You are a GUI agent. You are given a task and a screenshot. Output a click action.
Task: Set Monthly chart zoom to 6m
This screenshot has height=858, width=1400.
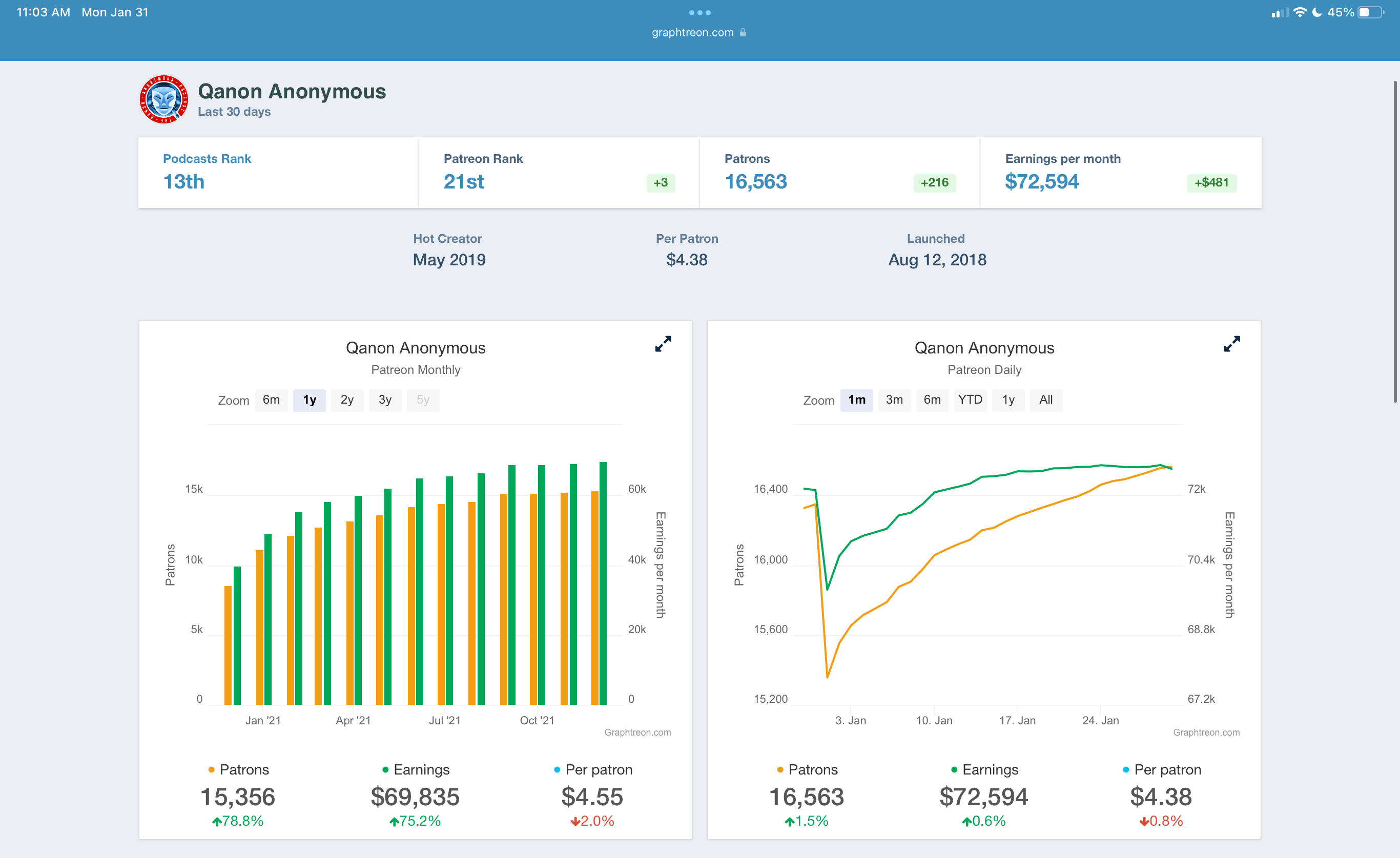pyautogui.click(x=271, y=400)
